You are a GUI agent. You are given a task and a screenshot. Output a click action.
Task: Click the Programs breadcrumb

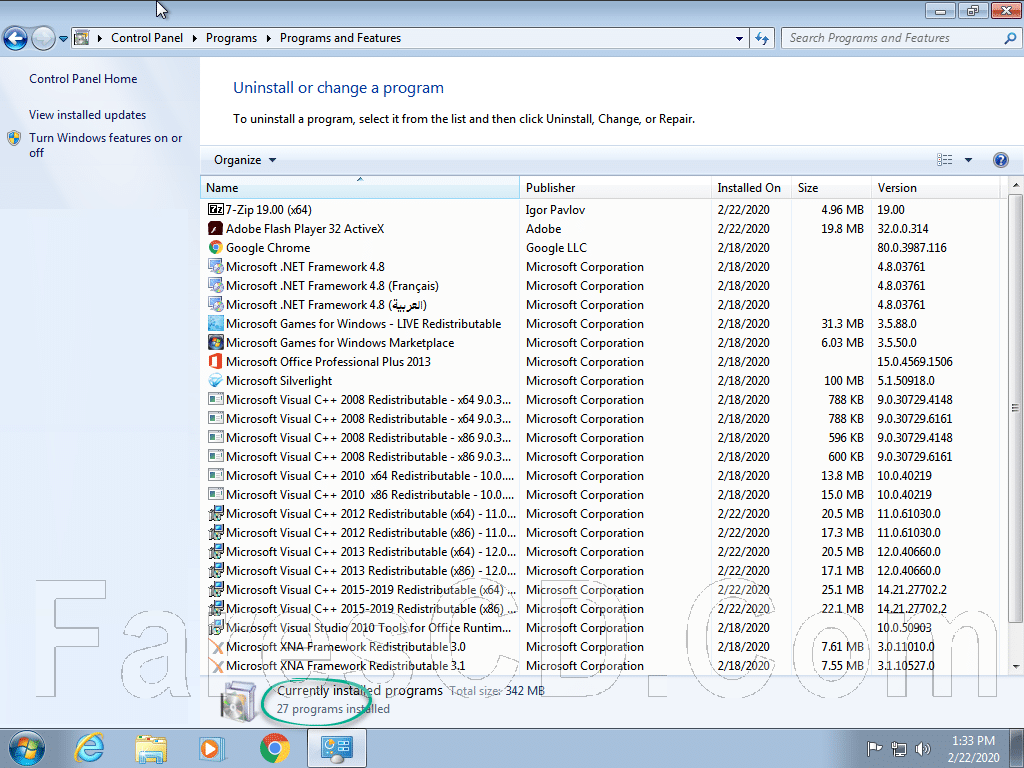pos(231,38)
